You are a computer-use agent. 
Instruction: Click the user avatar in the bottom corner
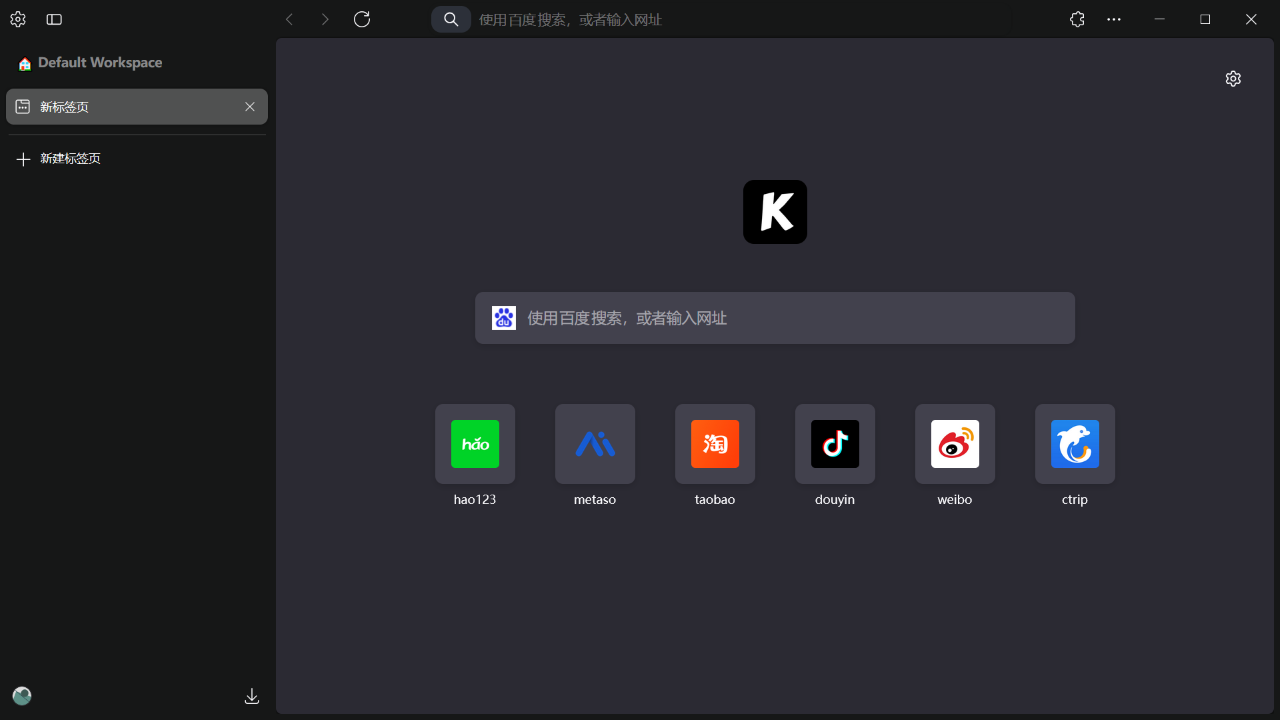click(x=21, y=695)
